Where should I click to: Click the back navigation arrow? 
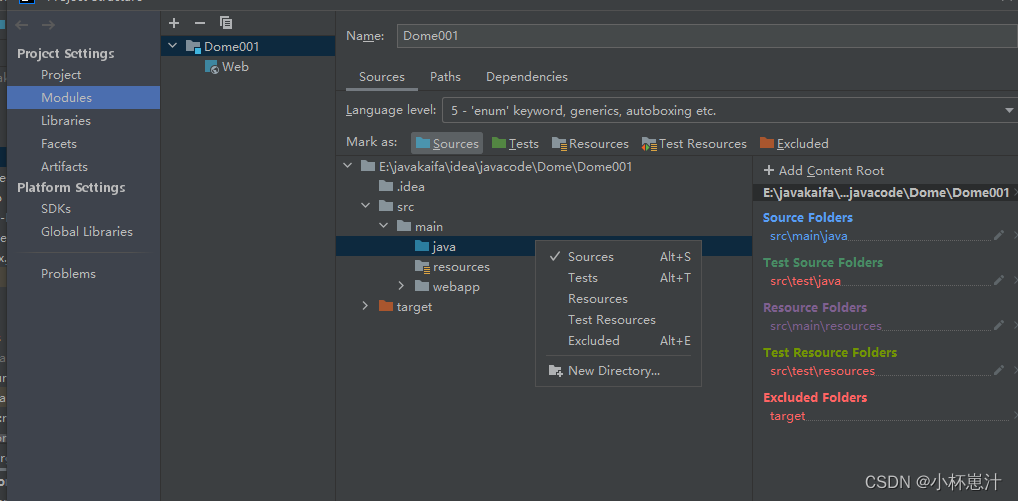tap(22, 25)
